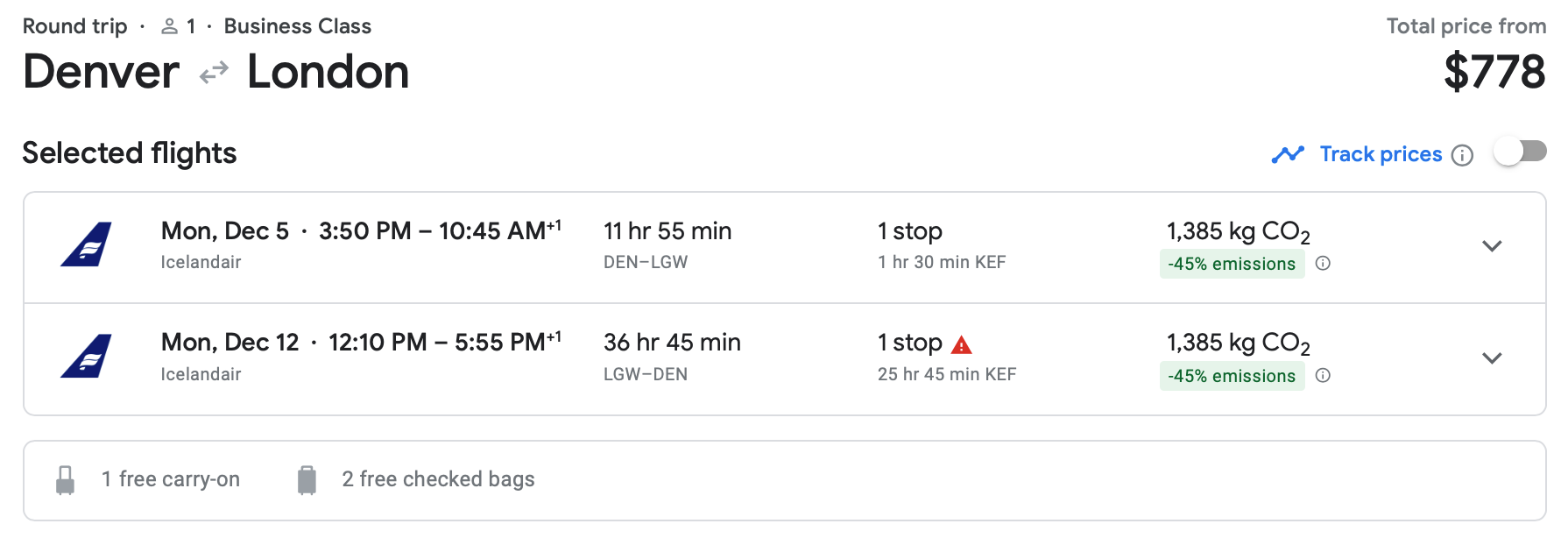Click the 25 hr 45 min KEF layover text
The width and height of the screenshot is (1568, 538).
[946, 374]
